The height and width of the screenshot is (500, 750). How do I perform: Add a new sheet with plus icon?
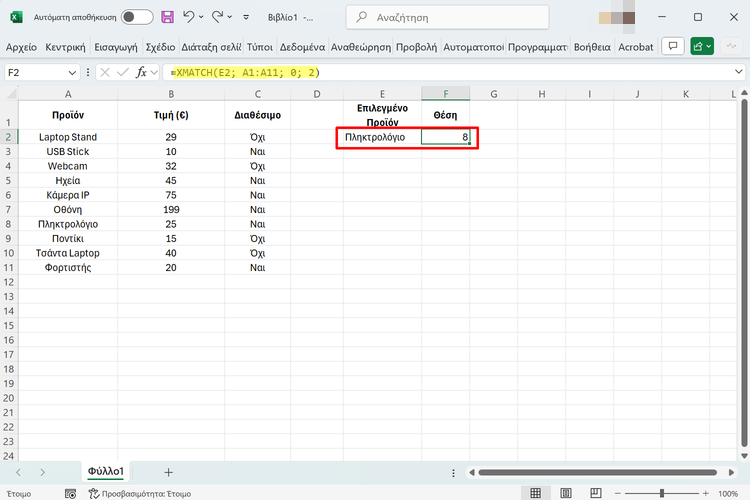tap(168, 471)
